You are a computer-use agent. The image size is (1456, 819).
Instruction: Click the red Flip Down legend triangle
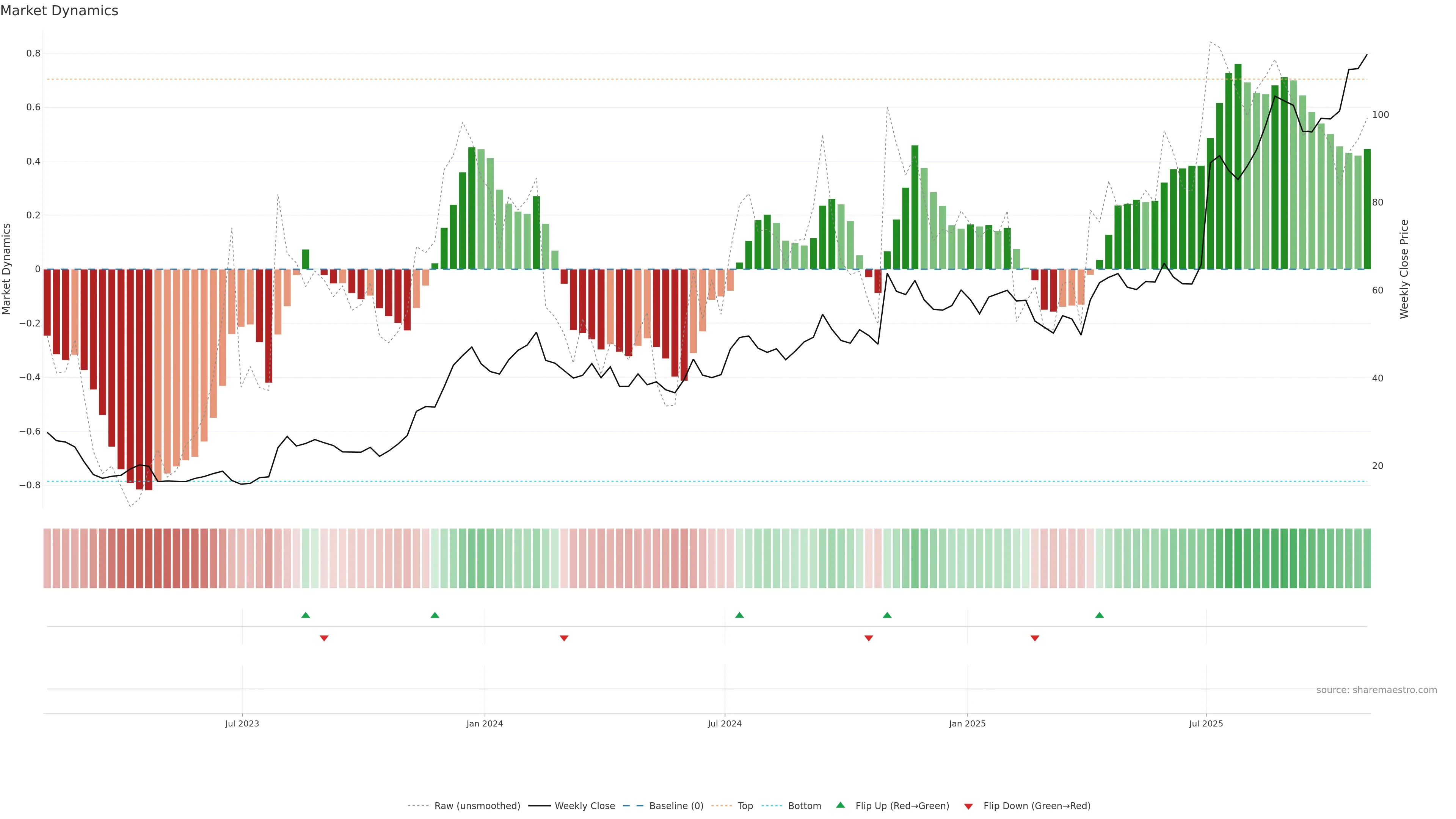click(x=968, y=806)
